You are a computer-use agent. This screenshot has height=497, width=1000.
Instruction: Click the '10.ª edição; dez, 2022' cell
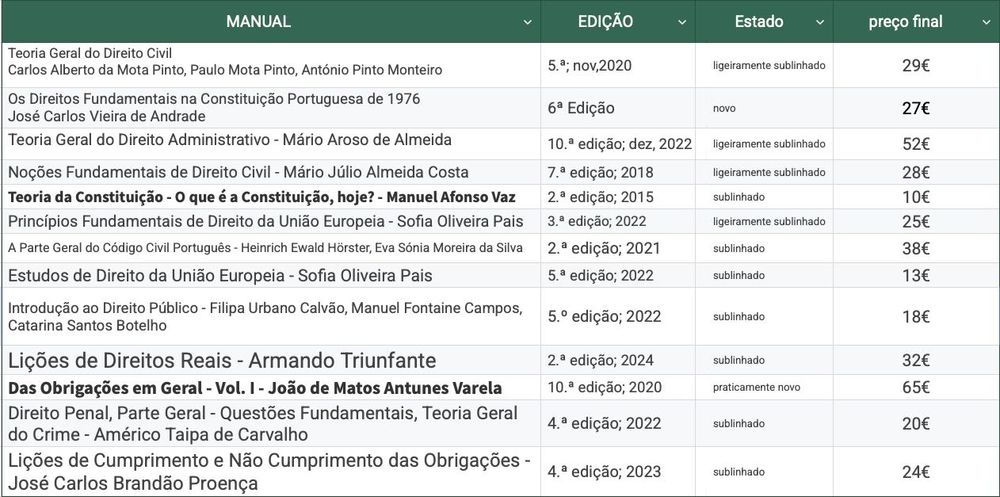coord(619,144)
